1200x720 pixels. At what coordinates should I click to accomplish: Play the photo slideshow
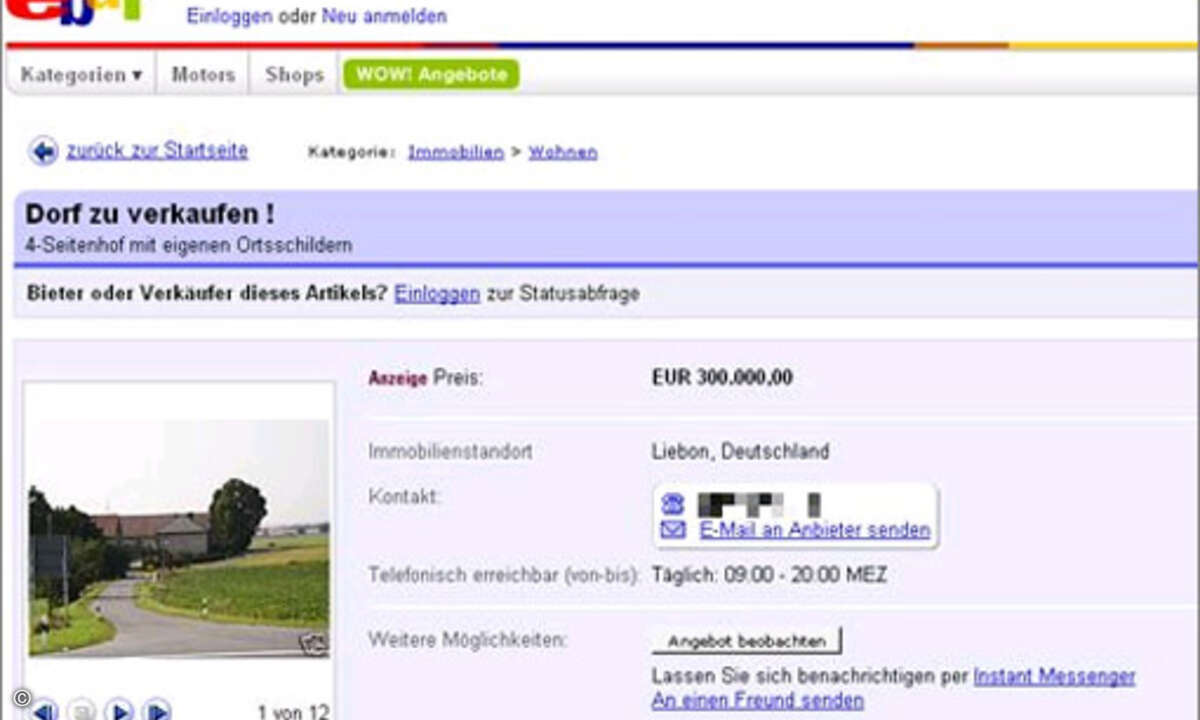(119, 710)
